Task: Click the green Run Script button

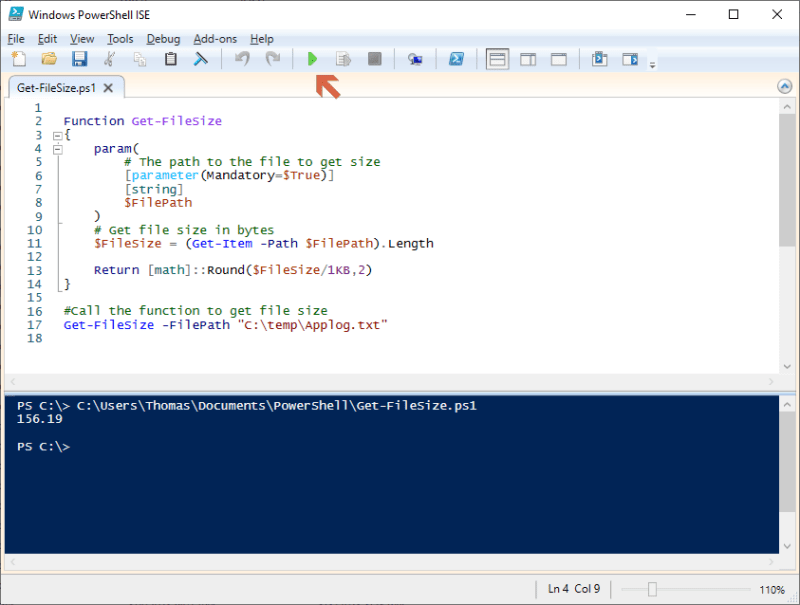Action: 312,59
